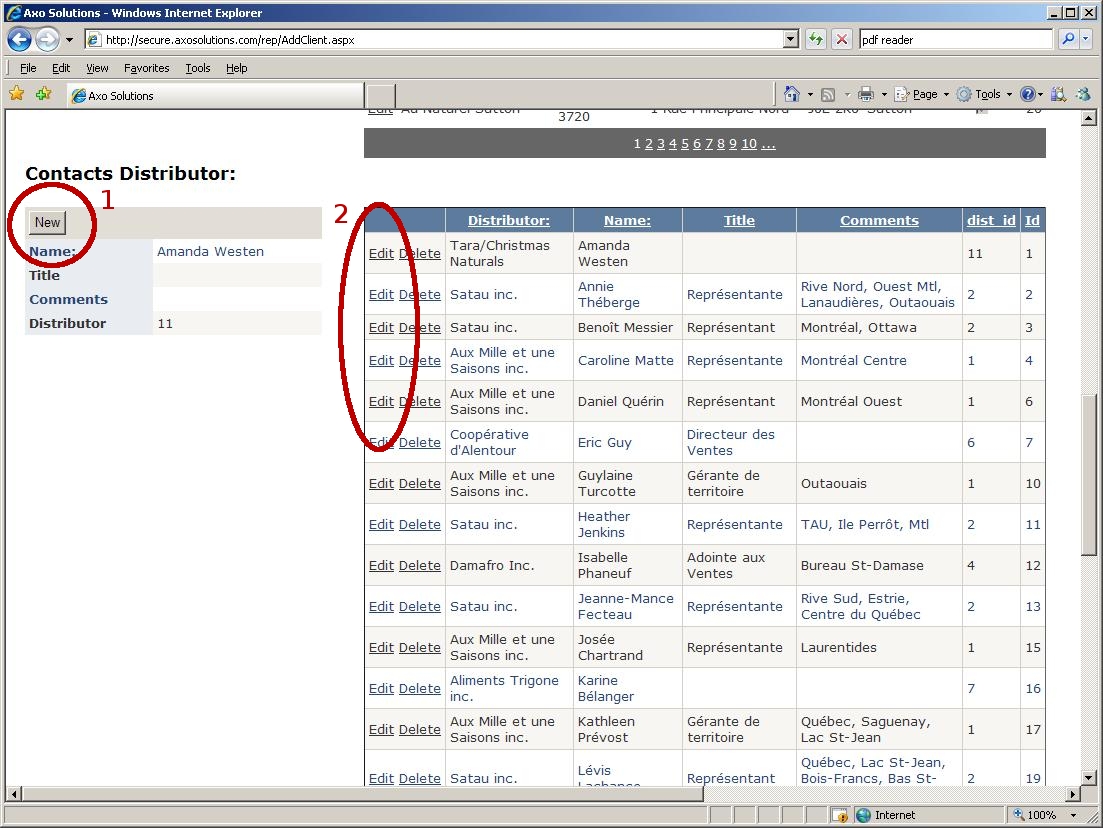Sort table by Name column header
1103x828 pixels.
627,220
